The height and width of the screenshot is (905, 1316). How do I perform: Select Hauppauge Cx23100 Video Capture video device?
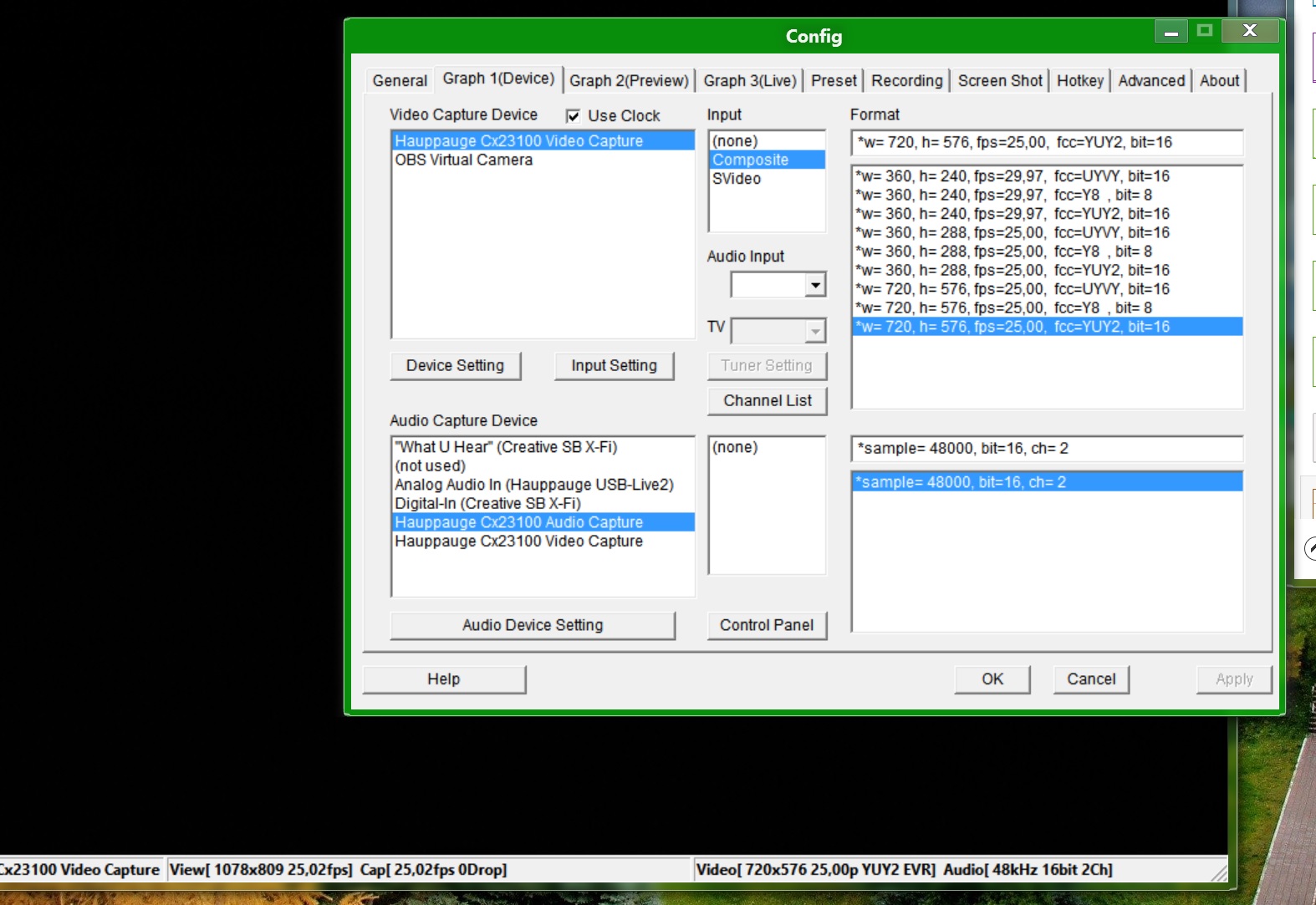point(543,140)
